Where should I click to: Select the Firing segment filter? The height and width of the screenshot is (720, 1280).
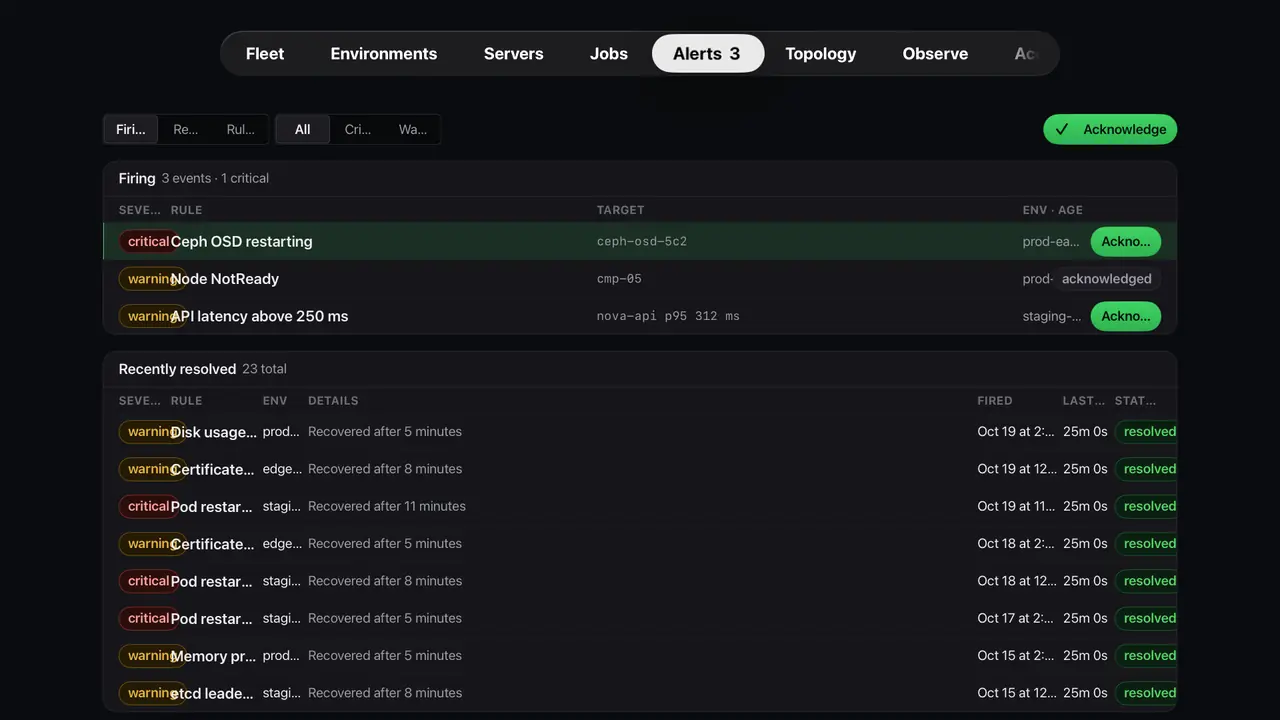click(x=131, y=129)
